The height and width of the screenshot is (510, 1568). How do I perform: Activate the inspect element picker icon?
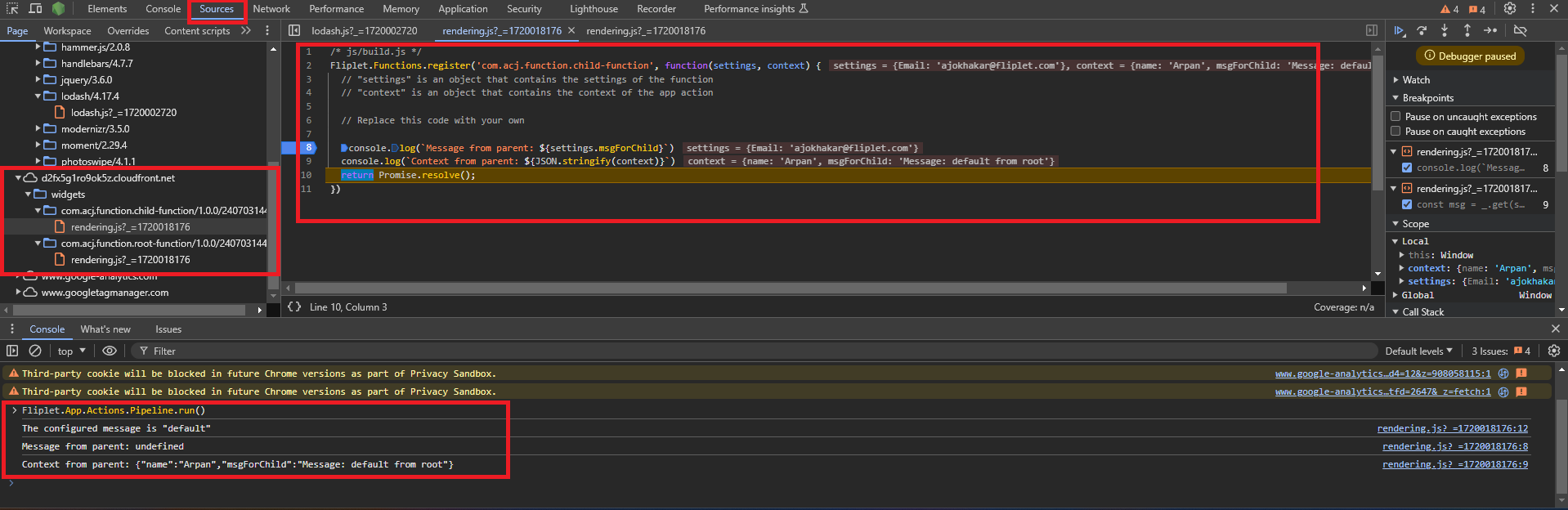click(12, 9)
